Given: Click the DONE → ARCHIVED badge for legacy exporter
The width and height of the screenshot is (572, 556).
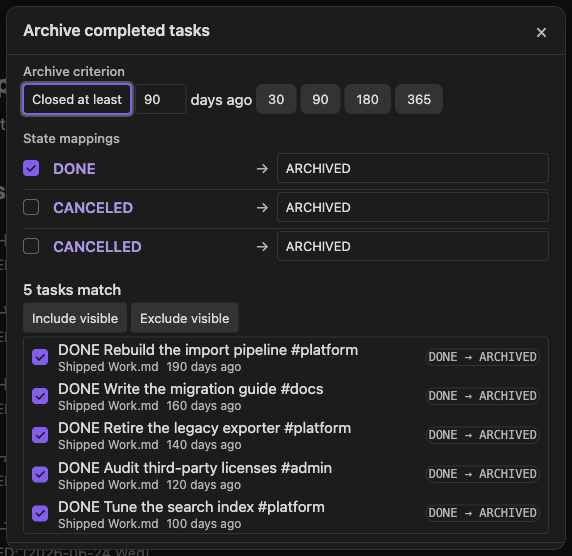Looking at the screenshot, I should 482,435.
